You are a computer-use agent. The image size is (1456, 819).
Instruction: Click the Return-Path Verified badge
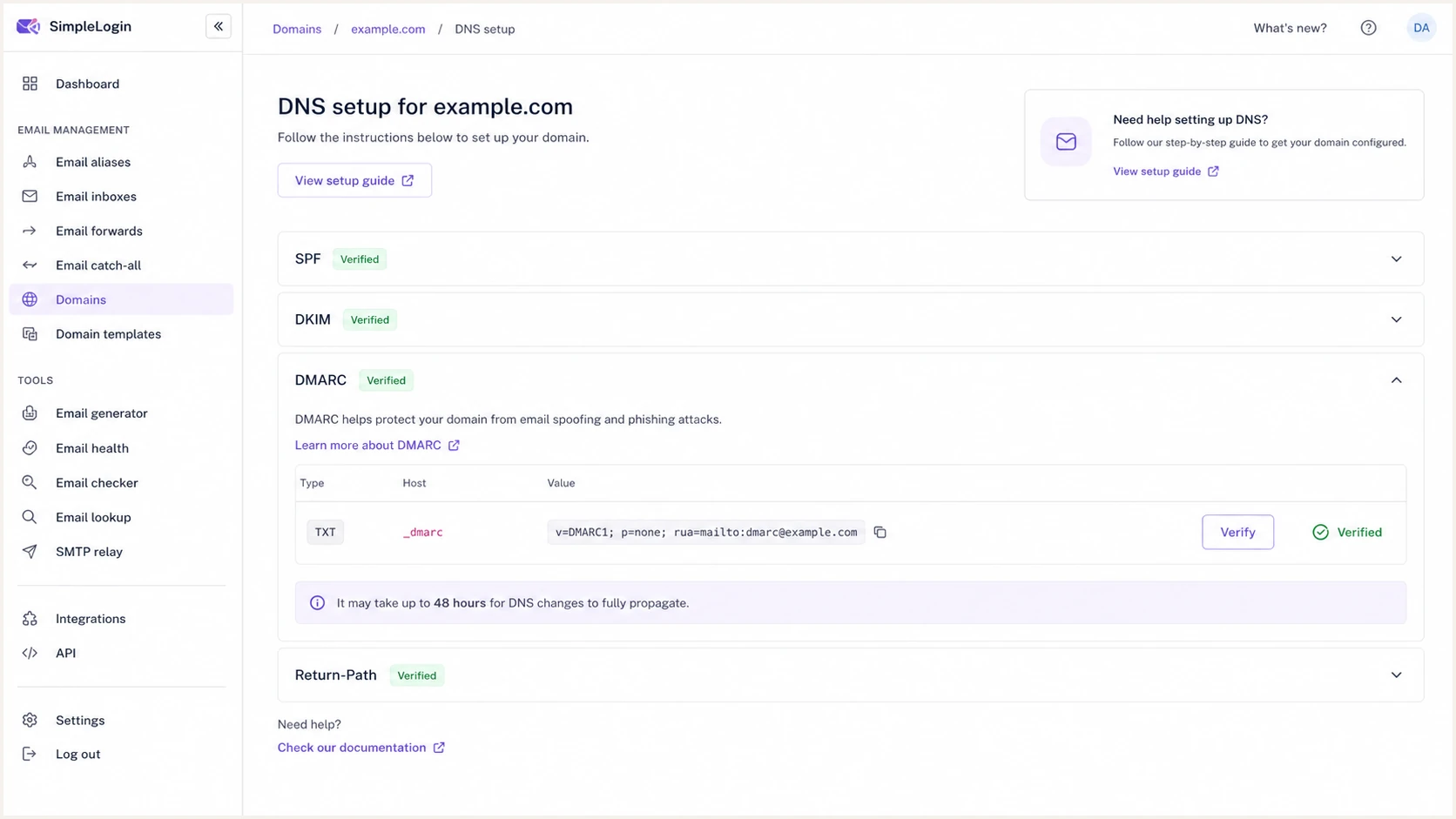pyautogui.click(x=417, y=675)
